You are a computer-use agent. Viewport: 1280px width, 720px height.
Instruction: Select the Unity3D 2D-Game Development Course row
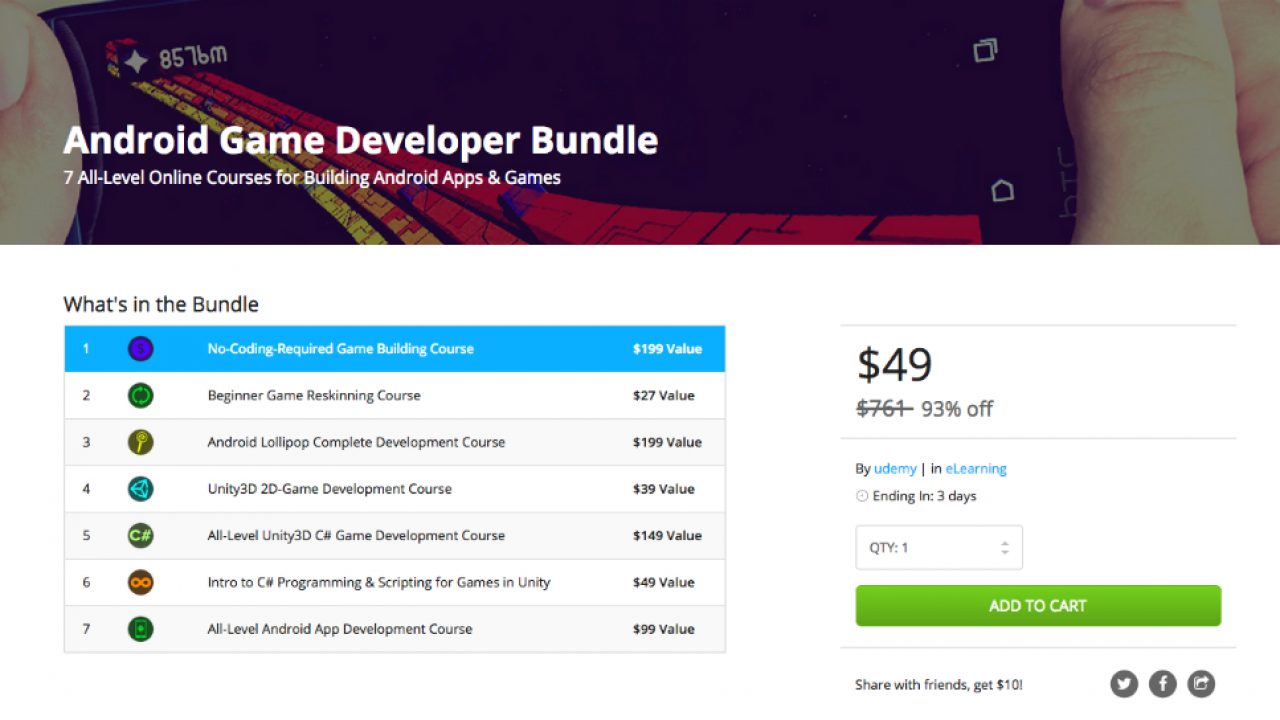[x=329, y=489]
